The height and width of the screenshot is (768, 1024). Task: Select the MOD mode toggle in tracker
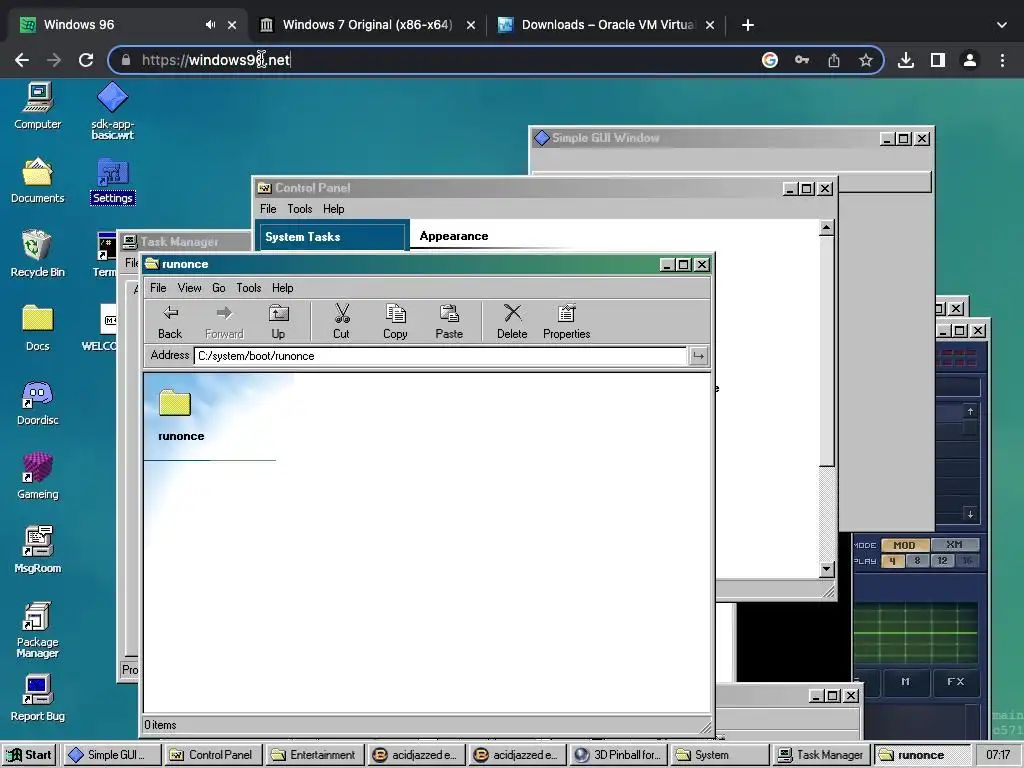point(904,545)
